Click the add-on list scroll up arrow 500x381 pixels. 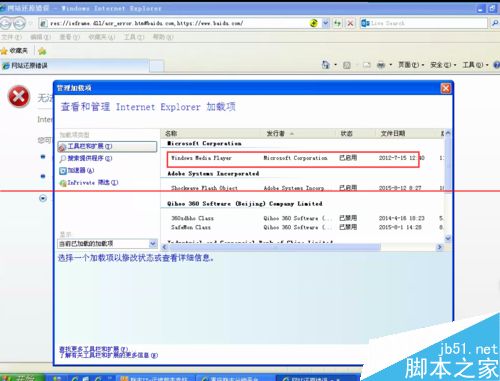point(448,133)
